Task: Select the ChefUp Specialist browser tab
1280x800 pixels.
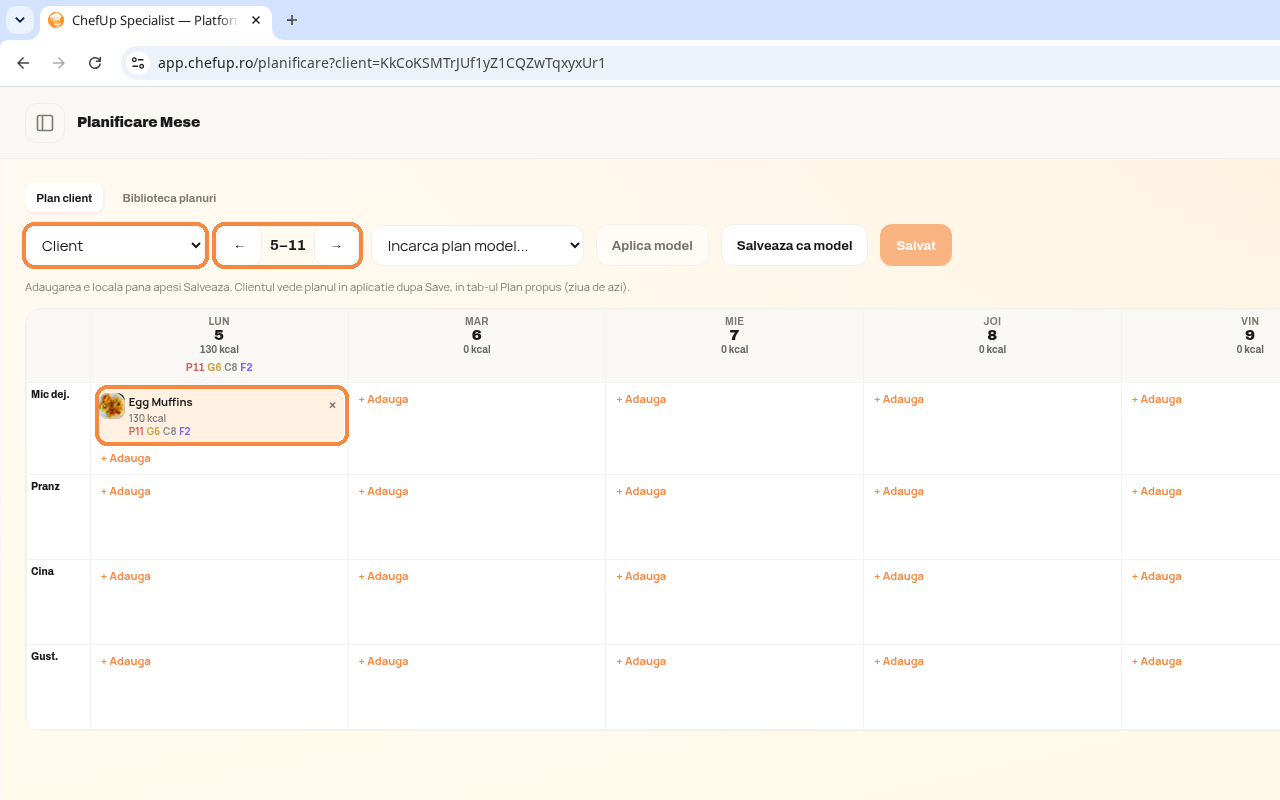Action: tap(154, 20)
